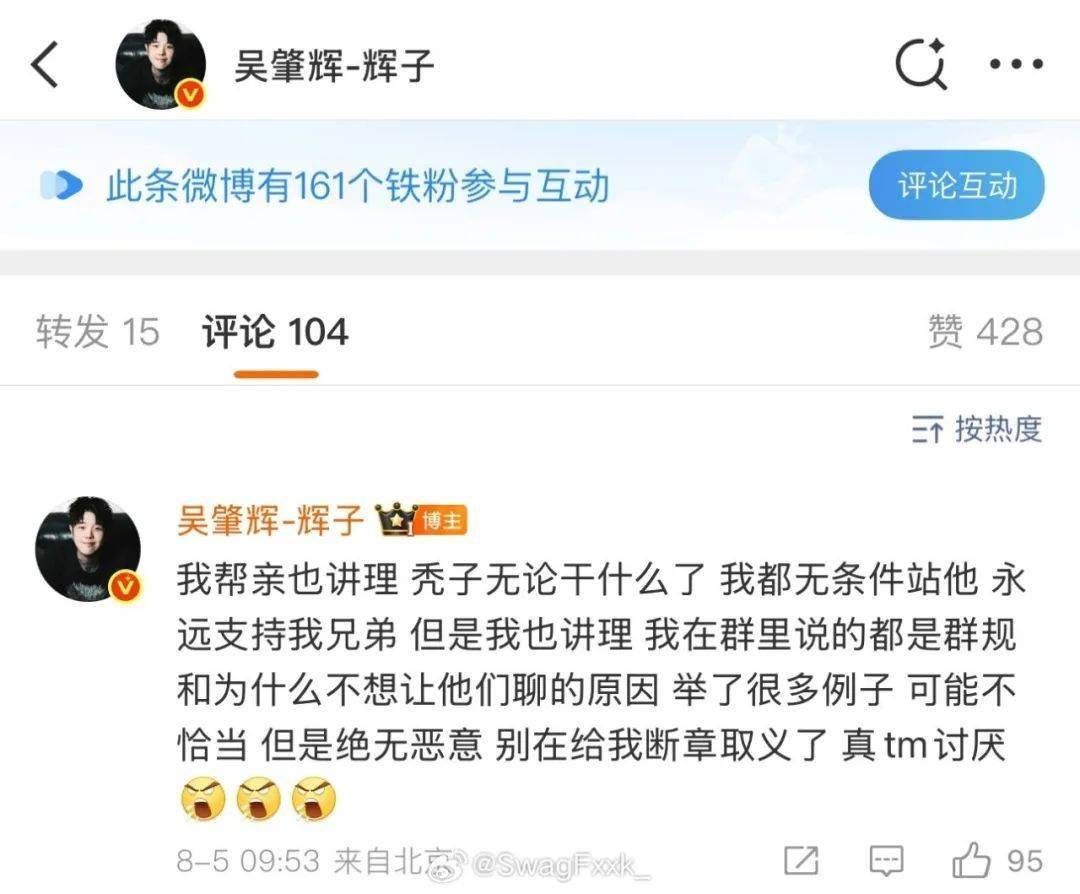Tap the commenter's avatar picture
Image resolution: width=1080 pixels, height=894 pixels.
(88, 549)
